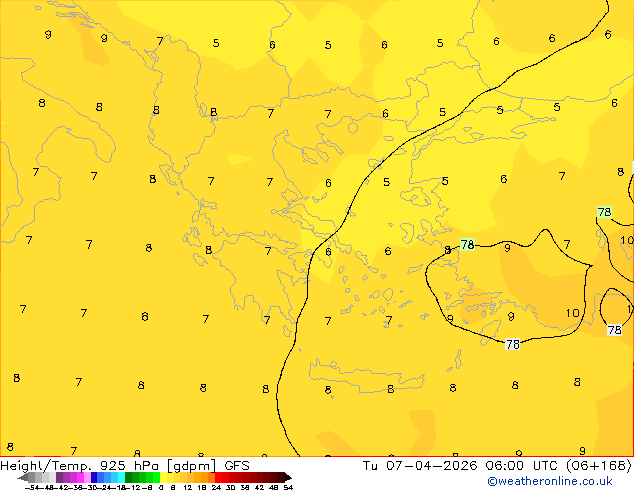Click the '10' value inside the large 78 contour
This screenshot has width=634, height=490.
coord(572,313)
